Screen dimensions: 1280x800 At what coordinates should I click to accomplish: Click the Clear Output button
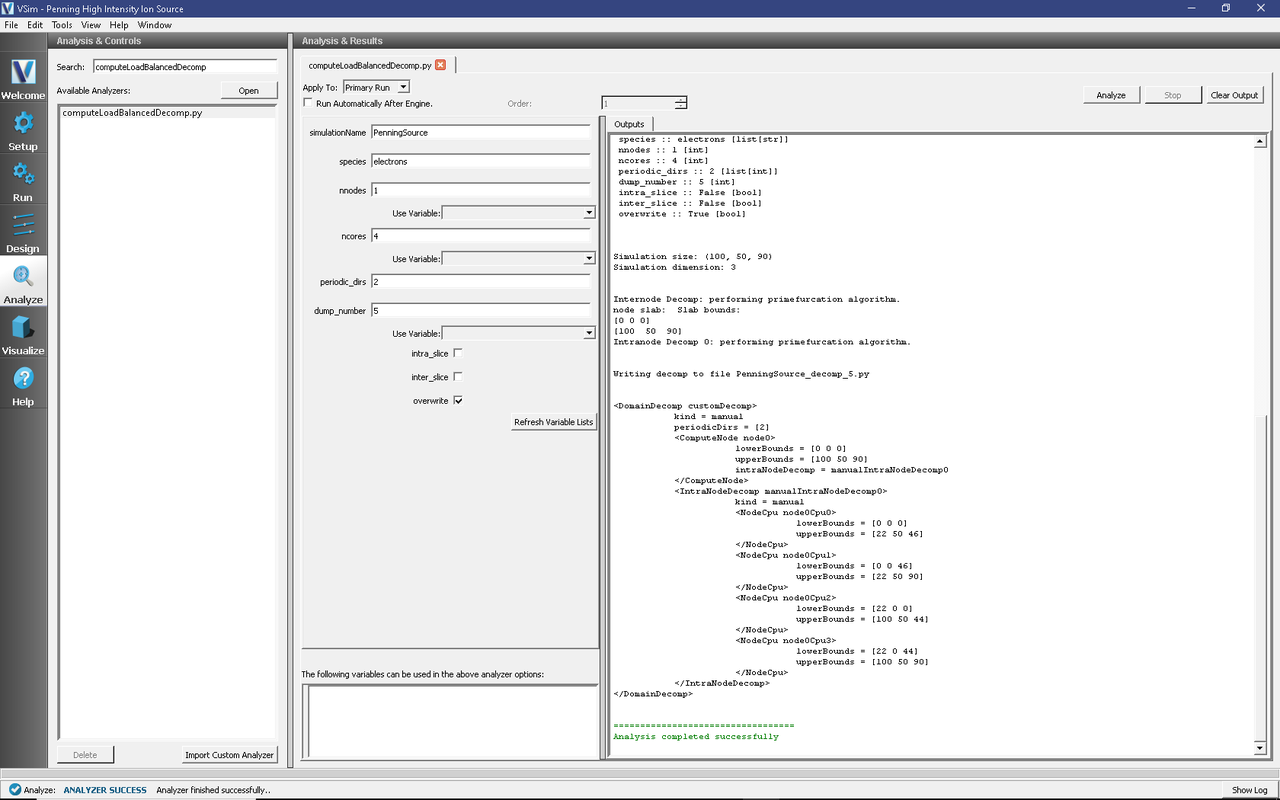tap(1235, 95)
